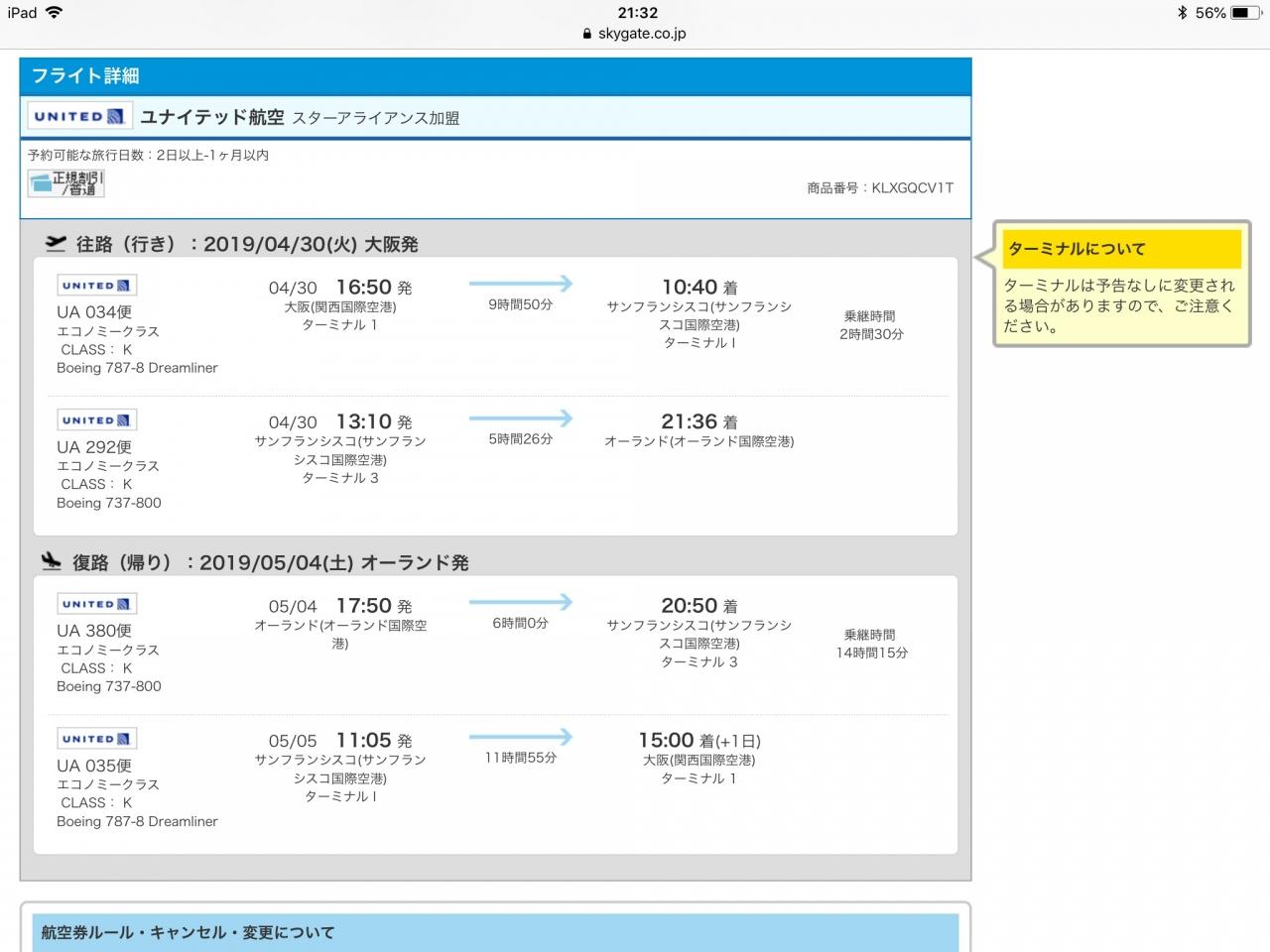Click the arrow for the 9時間50分 flight

point(521,284)
